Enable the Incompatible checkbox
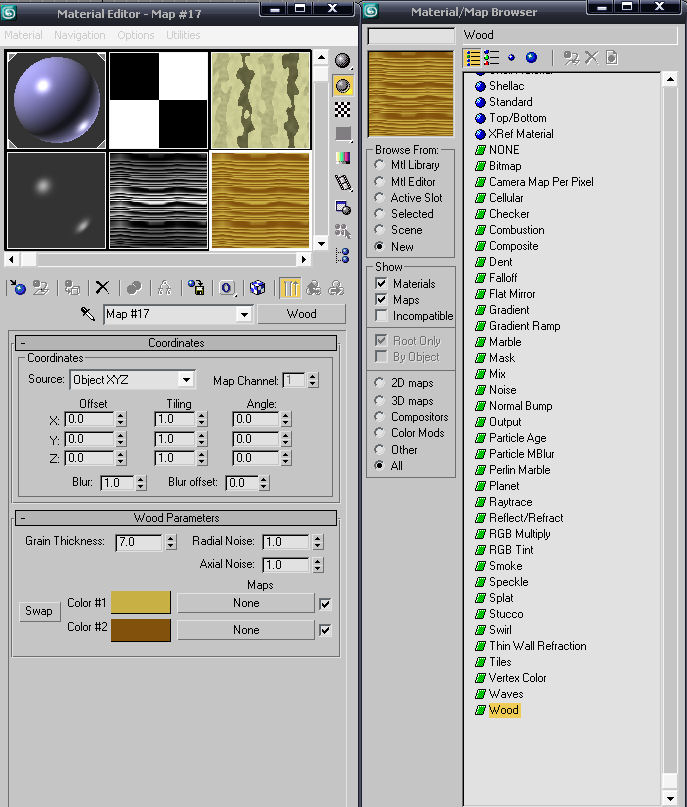The image size is (687, 807). tap(381, 316)
